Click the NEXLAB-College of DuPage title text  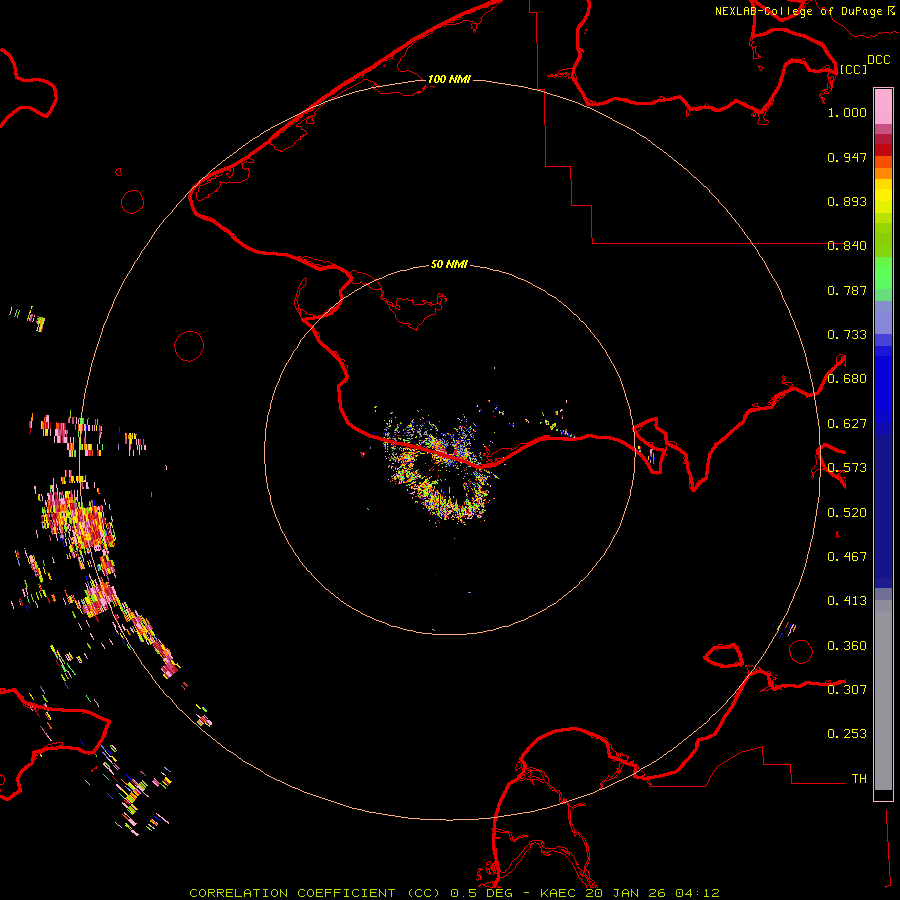tap(798, 11)
